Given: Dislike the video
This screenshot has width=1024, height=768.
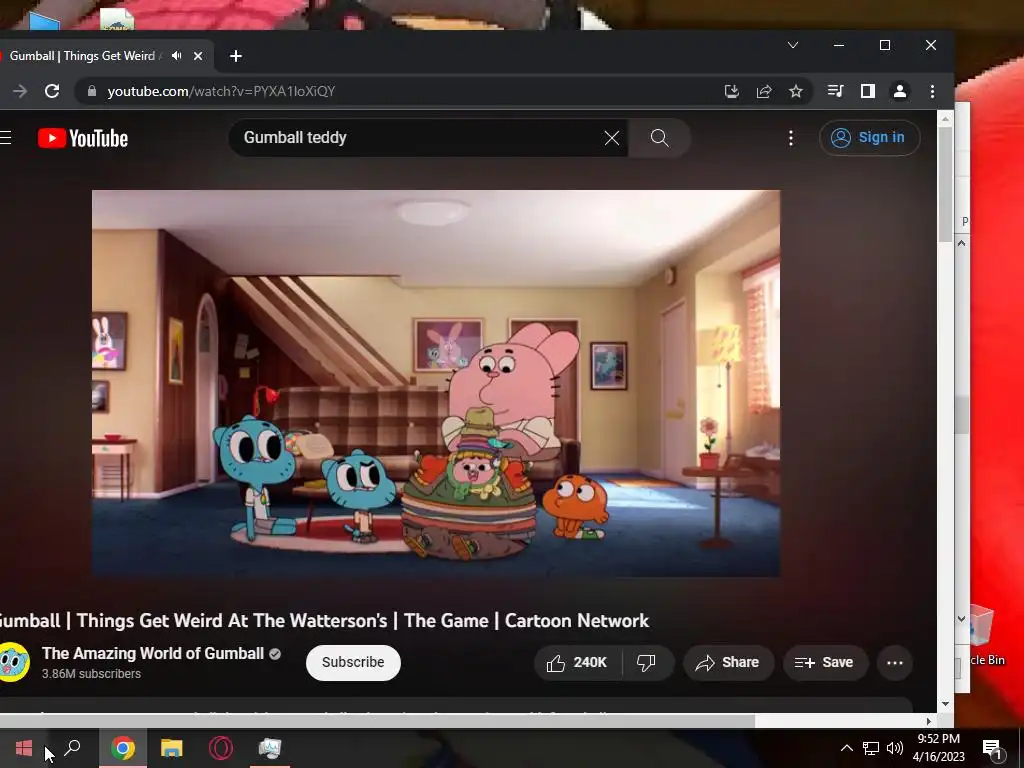Looking at the screenshot, I should point(647,663).
